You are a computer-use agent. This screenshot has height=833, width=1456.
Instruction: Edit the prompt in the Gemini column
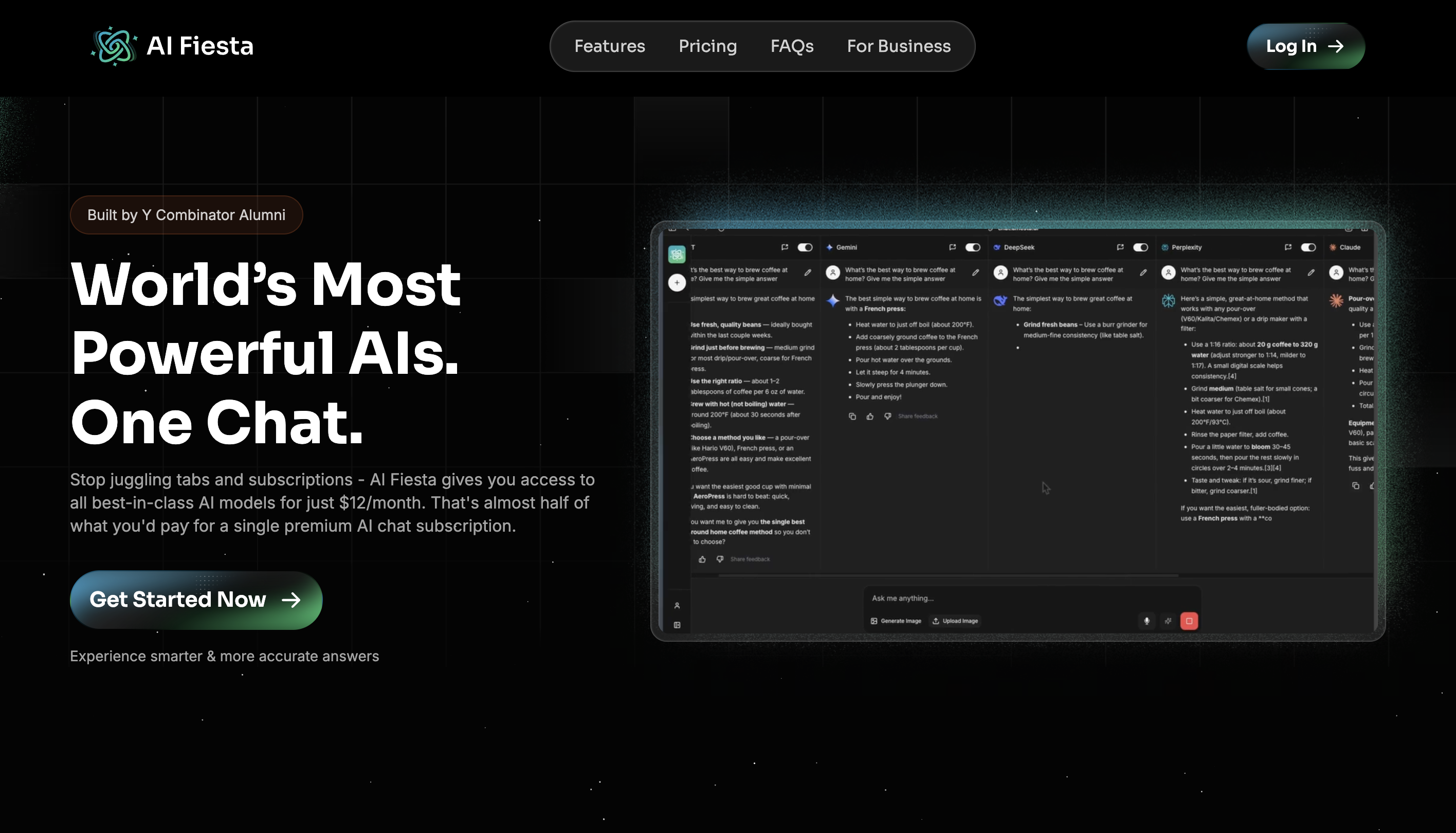(x=975, y=273)
